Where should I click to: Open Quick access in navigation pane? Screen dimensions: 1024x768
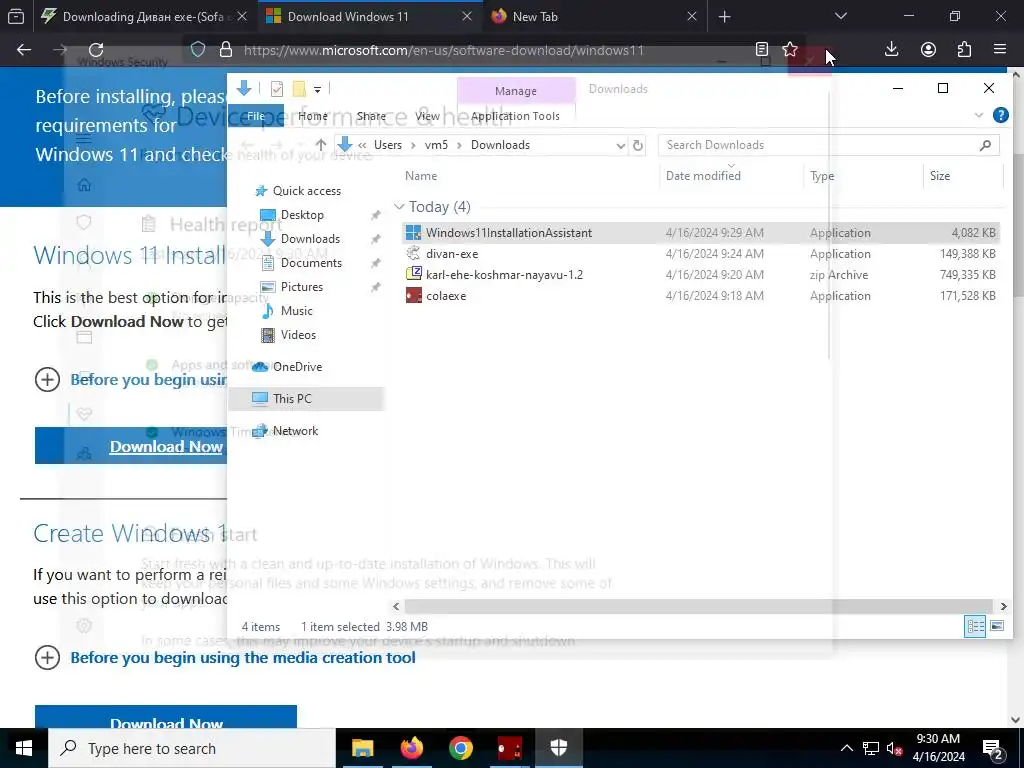pos(306,191)
